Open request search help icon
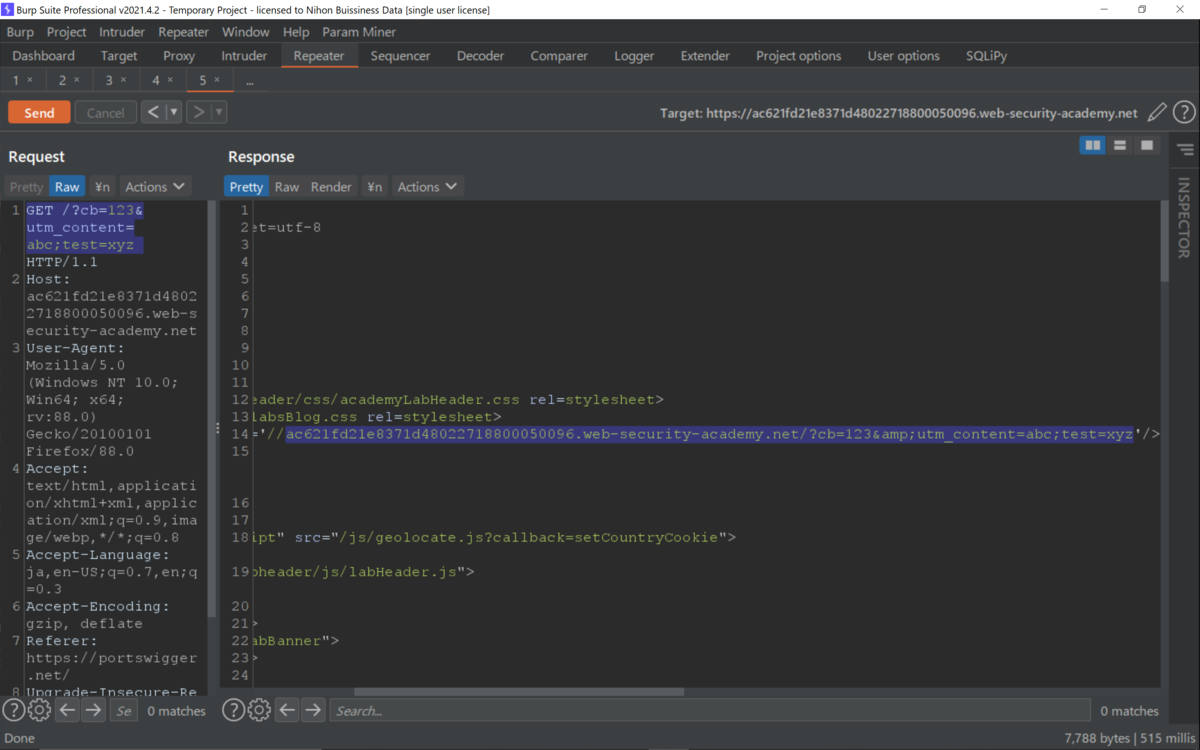 (x=14, y=710)
